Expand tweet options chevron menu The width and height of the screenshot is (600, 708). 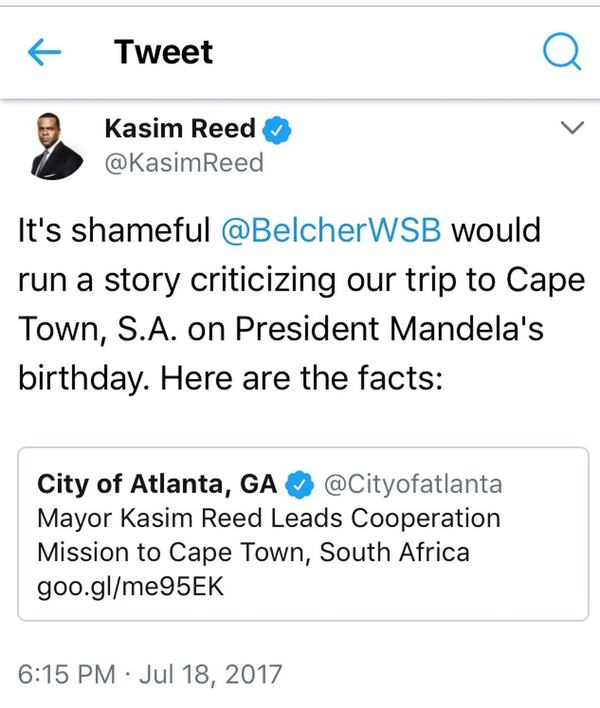[571, 128]
